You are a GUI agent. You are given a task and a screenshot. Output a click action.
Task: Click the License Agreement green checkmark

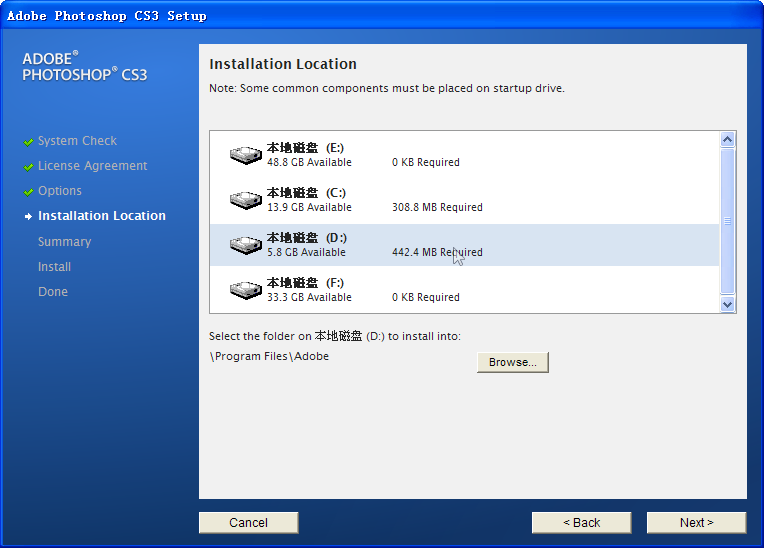click(x=28, y=167)
